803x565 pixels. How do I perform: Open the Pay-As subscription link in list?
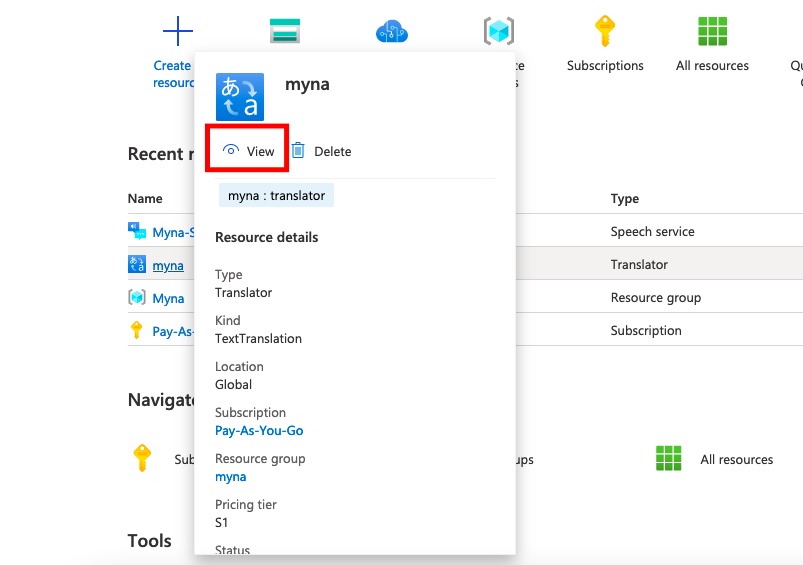[173, 331]
